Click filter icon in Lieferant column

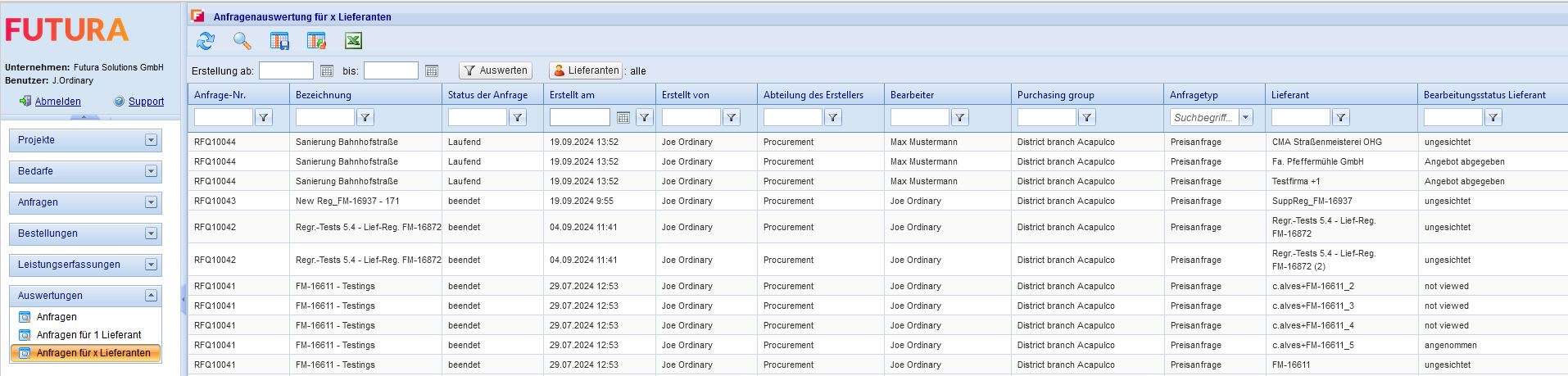click(x=1341, y=118)
